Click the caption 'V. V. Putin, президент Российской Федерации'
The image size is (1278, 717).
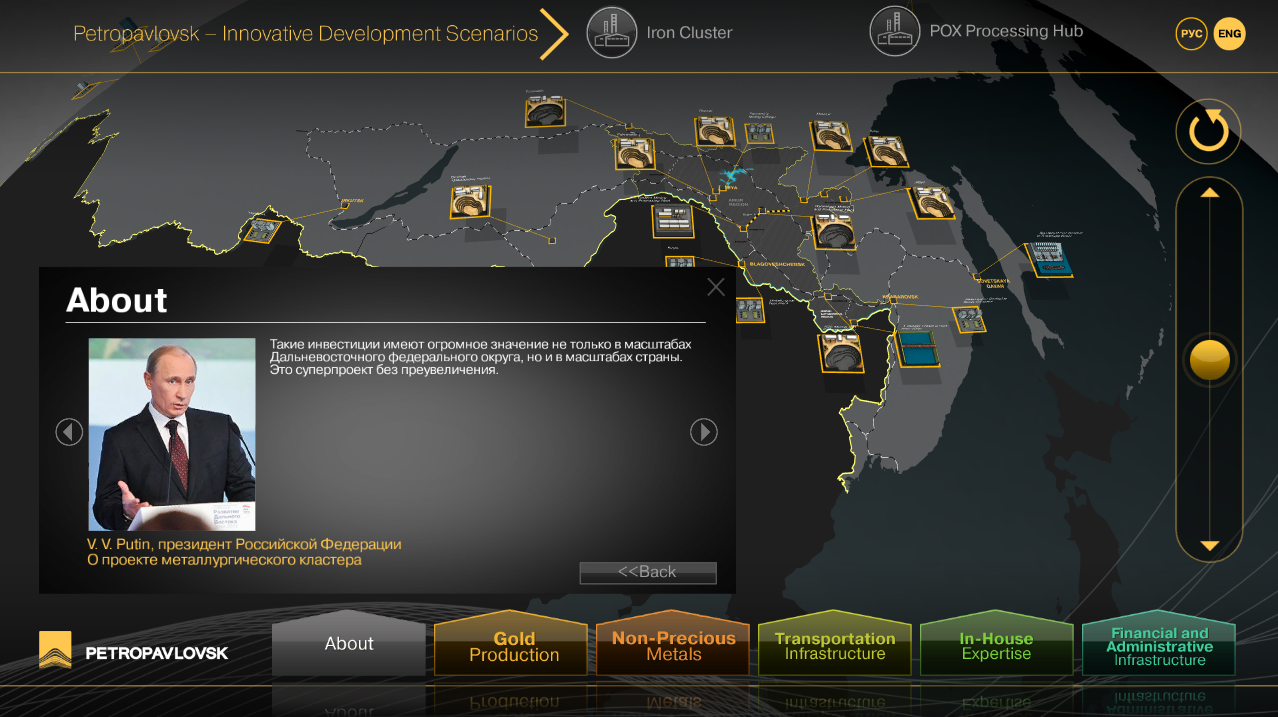click(244, 544)
